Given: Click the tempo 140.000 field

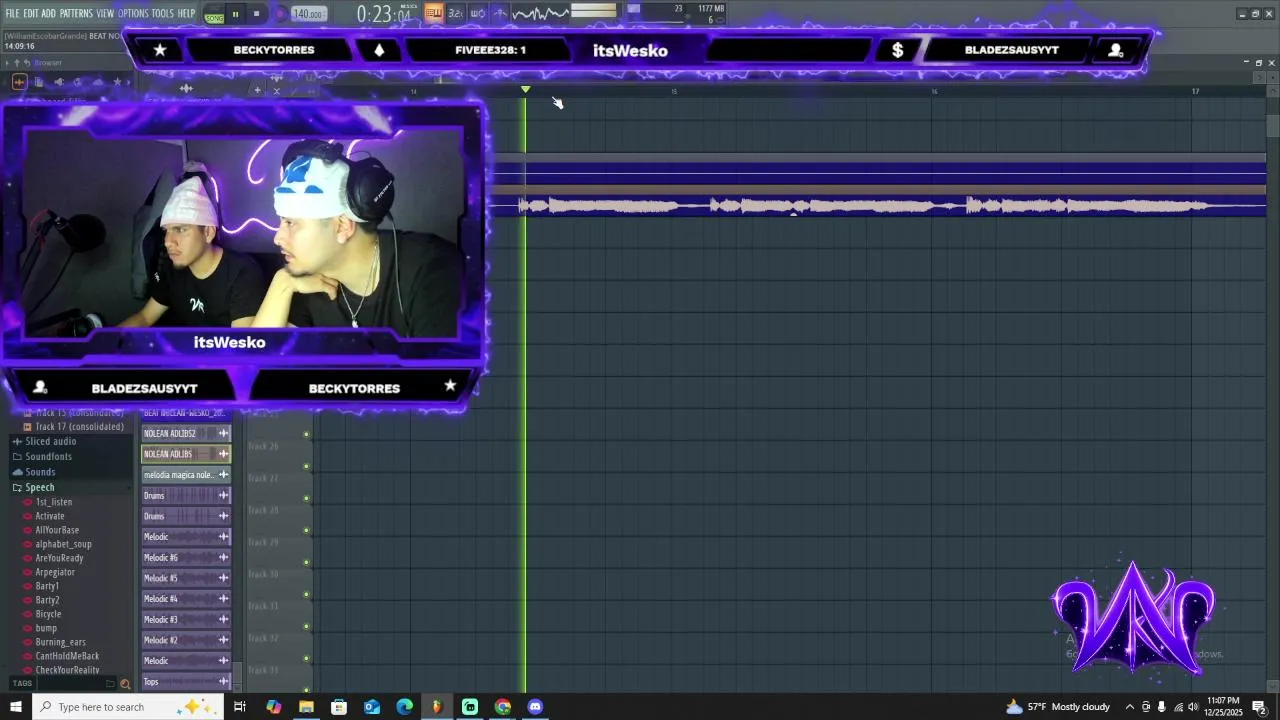Looking at the screenshot, I should pyautogui.click(x=307, y=14).
